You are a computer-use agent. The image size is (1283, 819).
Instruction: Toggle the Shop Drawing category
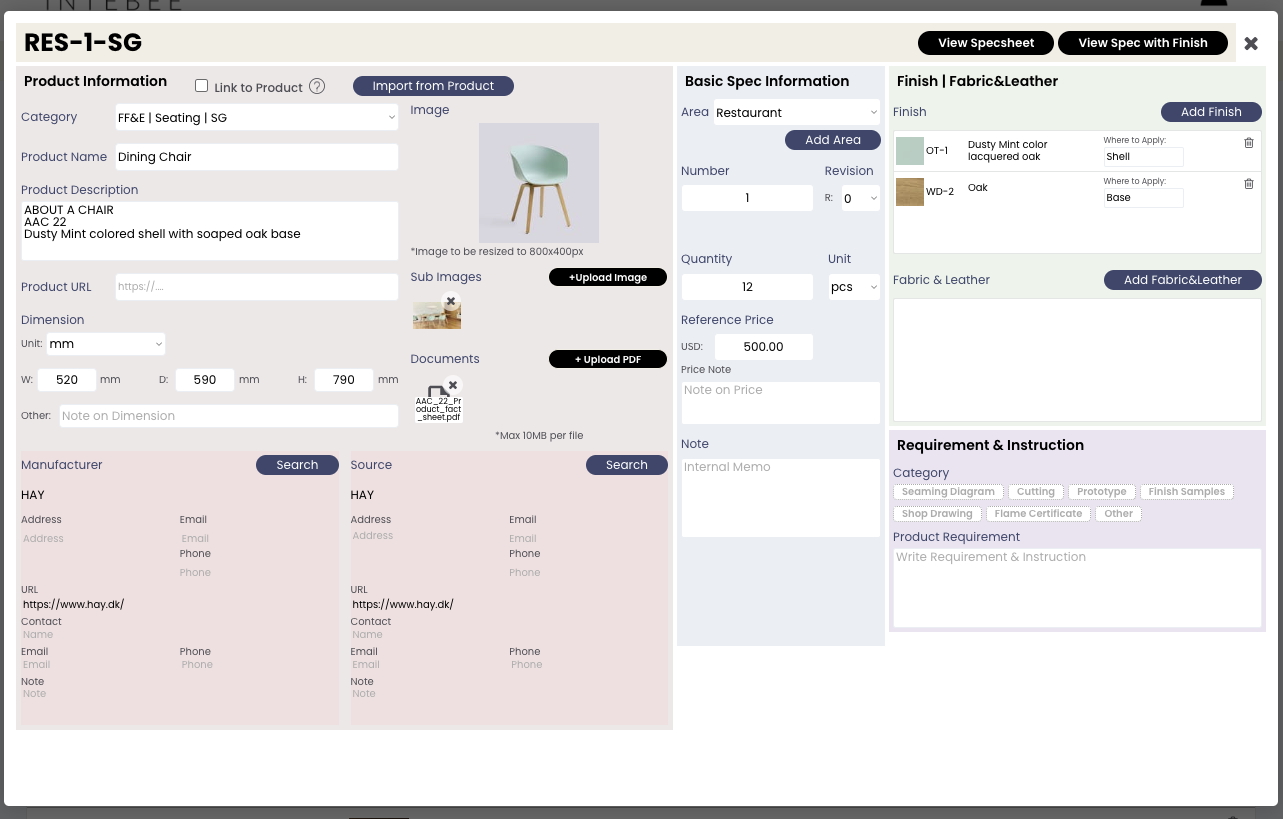pyautogui.click(x=937, y=514)
